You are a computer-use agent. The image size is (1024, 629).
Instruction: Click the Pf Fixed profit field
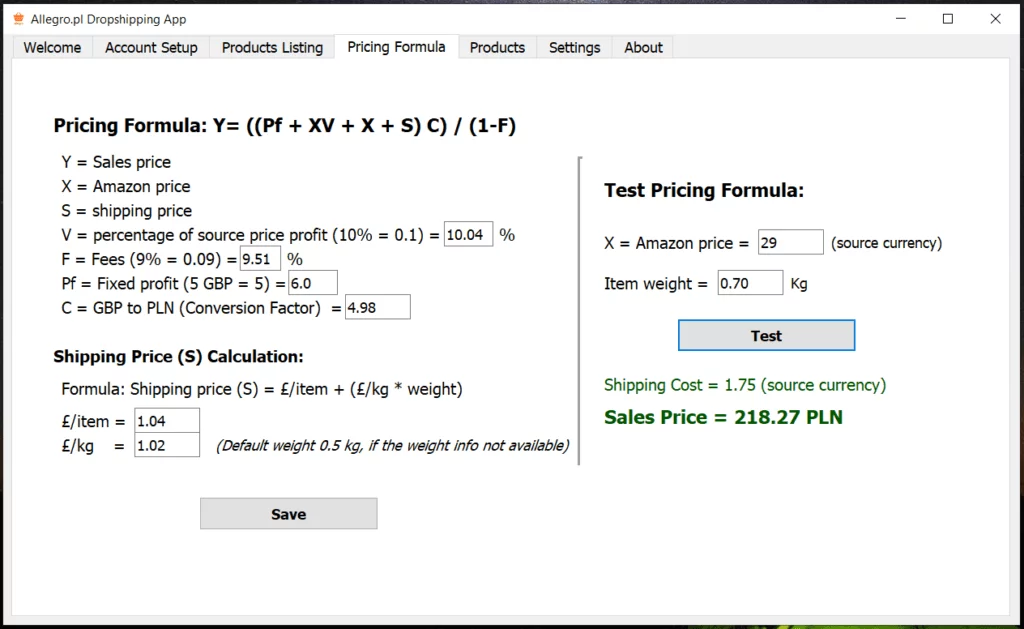point(313,283)
